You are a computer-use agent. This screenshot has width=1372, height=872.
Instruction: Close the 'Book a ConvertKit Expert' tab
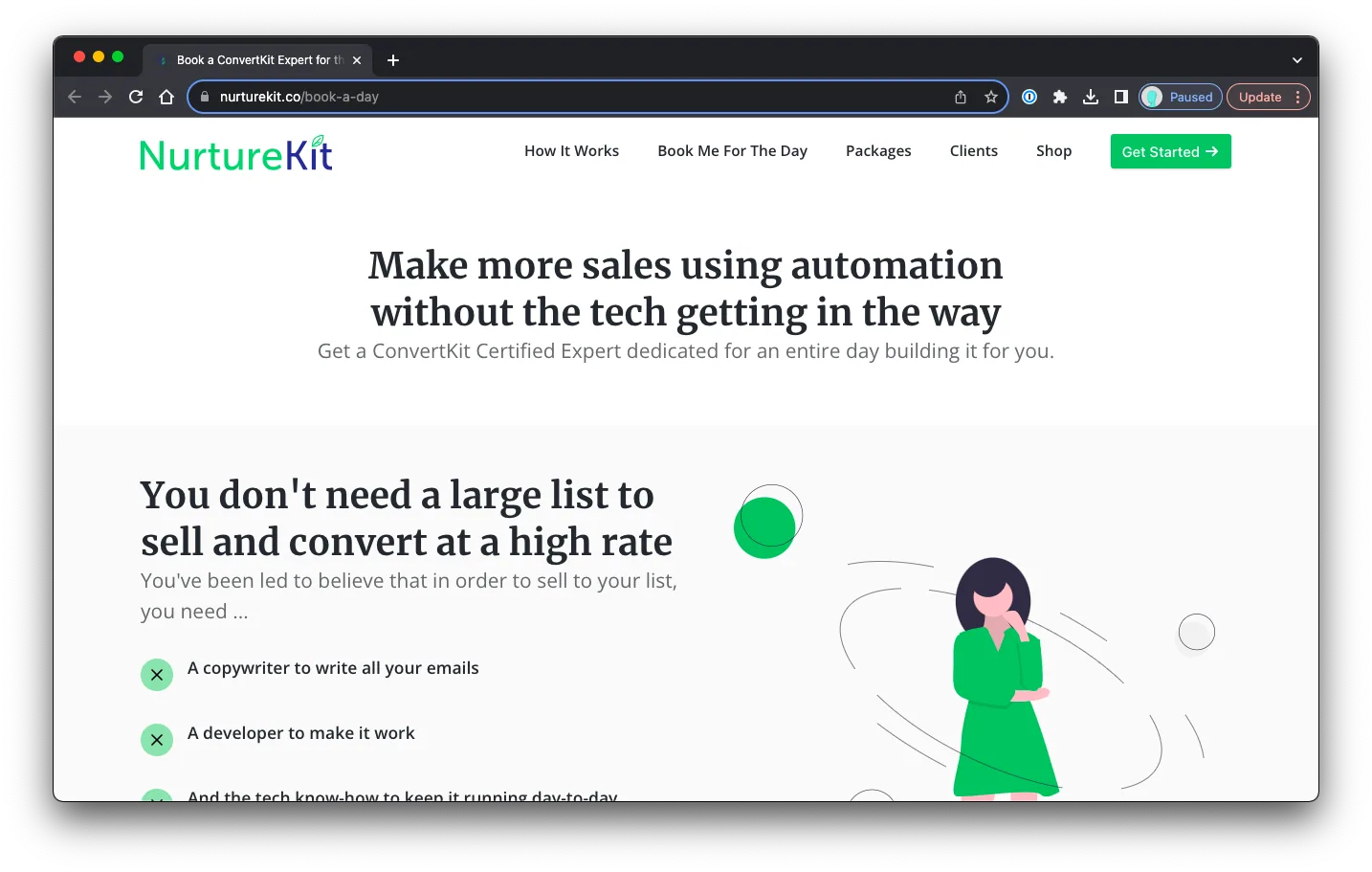357,60
